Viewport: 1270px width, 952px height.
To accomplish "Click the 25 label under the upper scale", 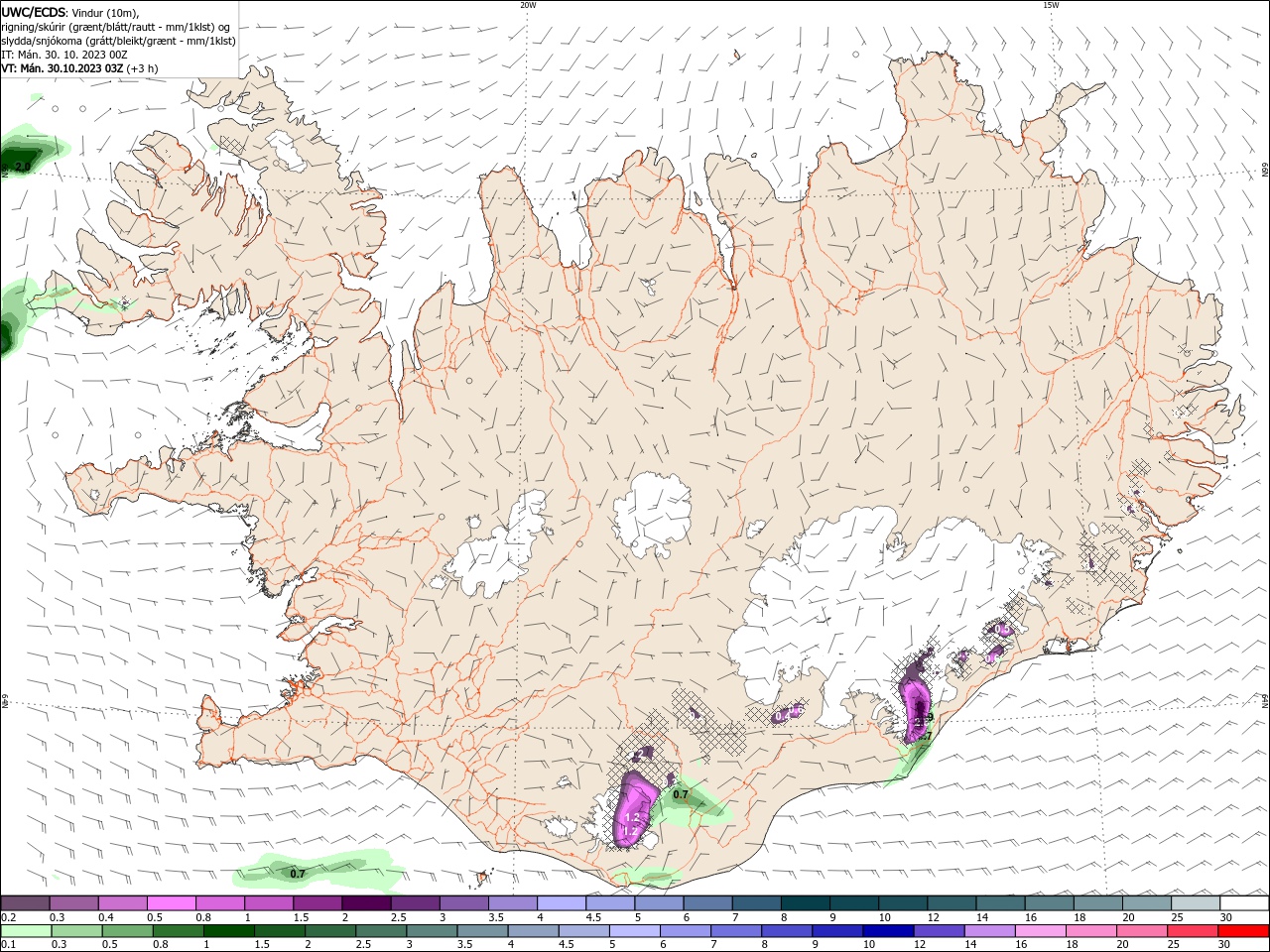I will [1178, 917].
